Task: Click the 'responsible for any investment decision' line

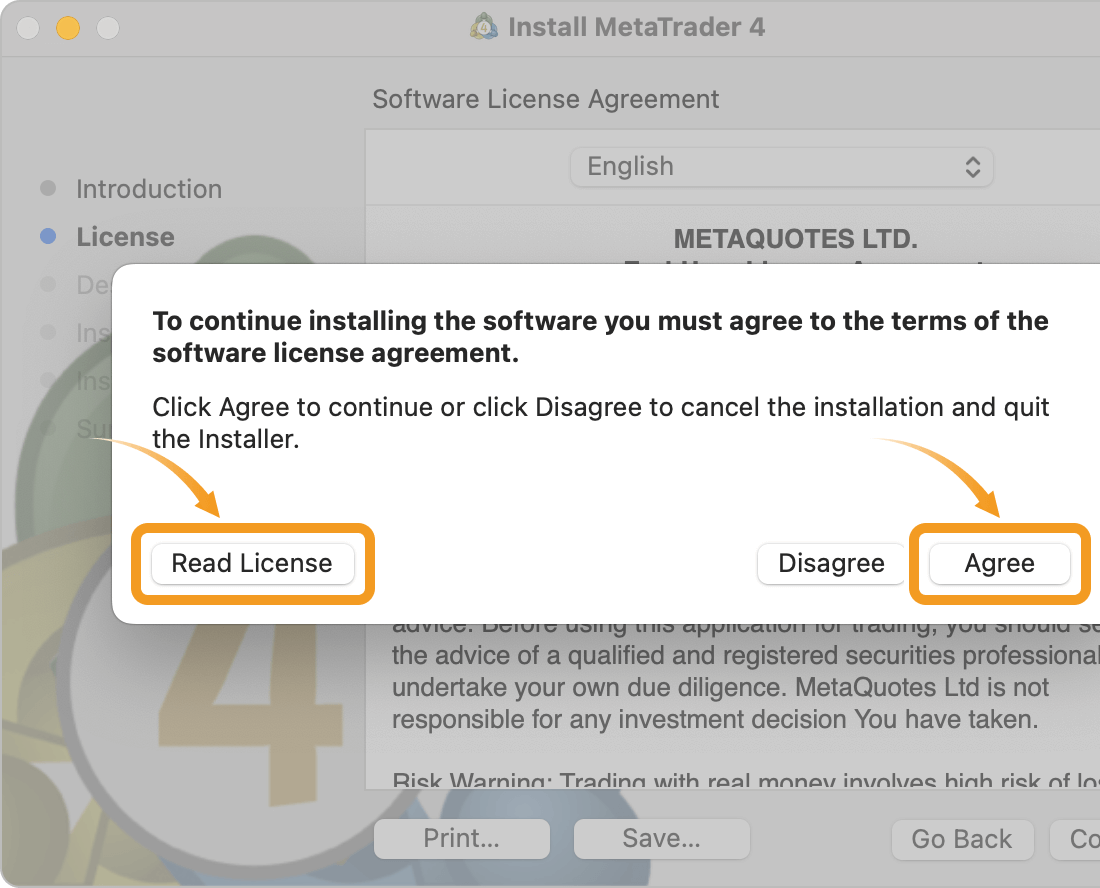Action: point(715,719)
